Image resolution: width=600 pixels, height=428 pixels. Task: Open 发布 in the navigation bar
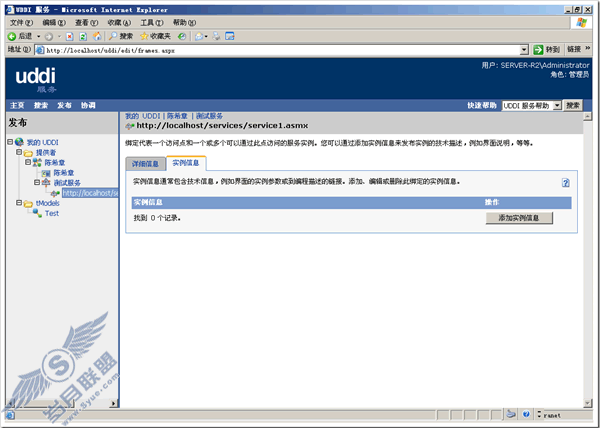click(x=64, y=106)
